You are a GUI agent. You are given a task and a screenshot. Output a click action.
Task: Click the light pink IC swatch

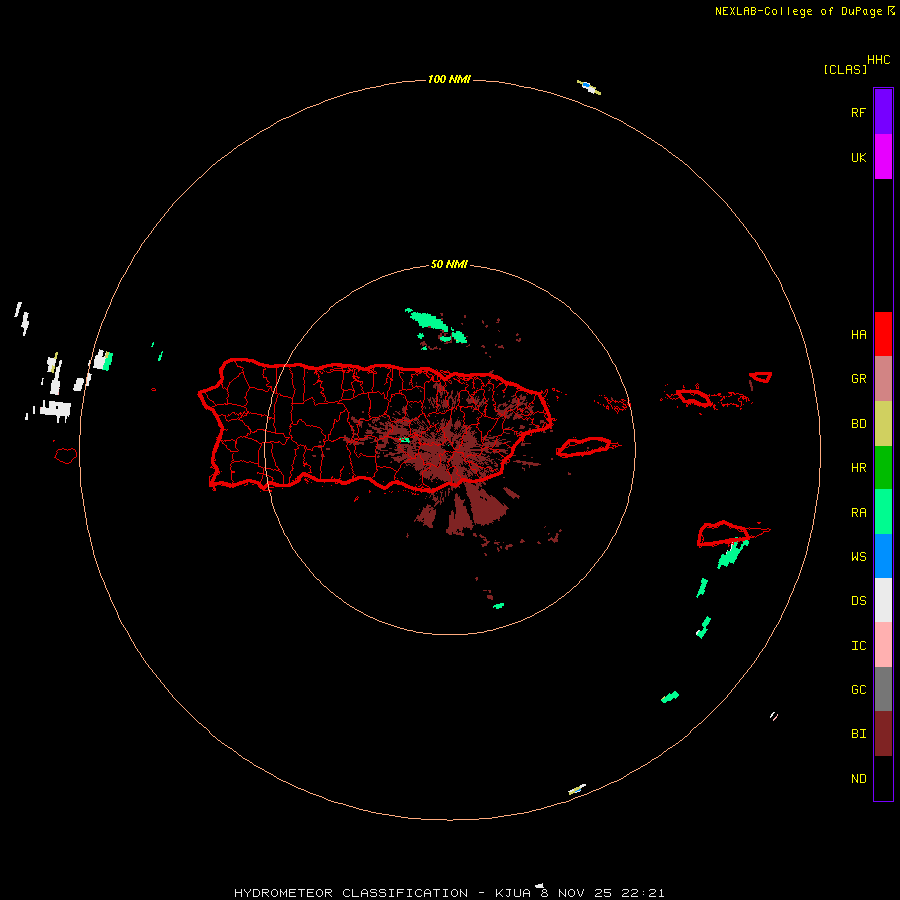(x=883, y=645)
